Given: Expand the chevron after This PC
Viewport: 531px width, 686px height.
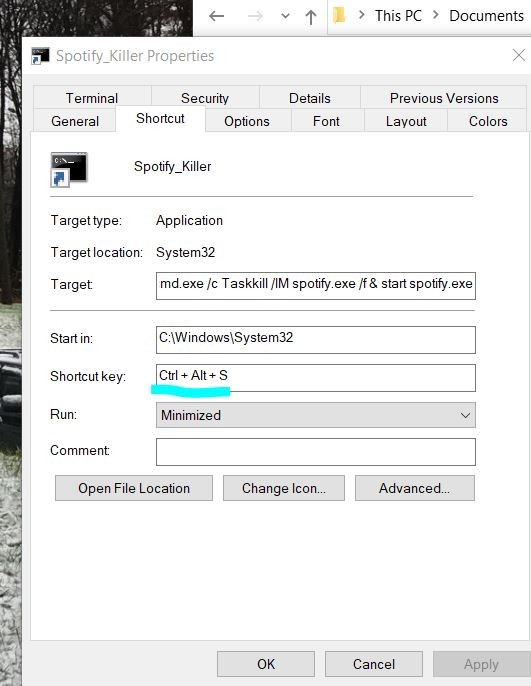Looking at the screenshot, I should pyautogui.click(x=436, y=15).
